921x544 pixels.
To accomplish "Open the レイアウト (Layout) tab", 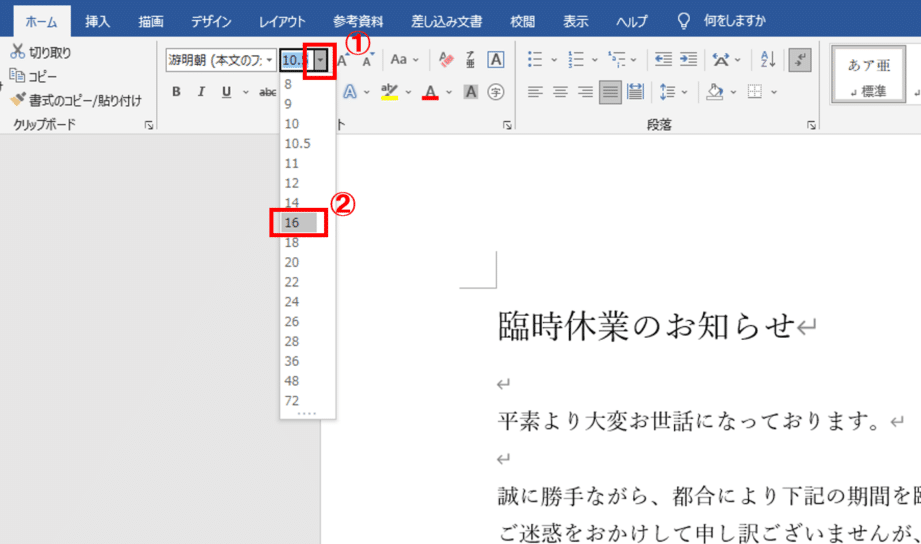I will pyautogui.click(x=282, y=21).
